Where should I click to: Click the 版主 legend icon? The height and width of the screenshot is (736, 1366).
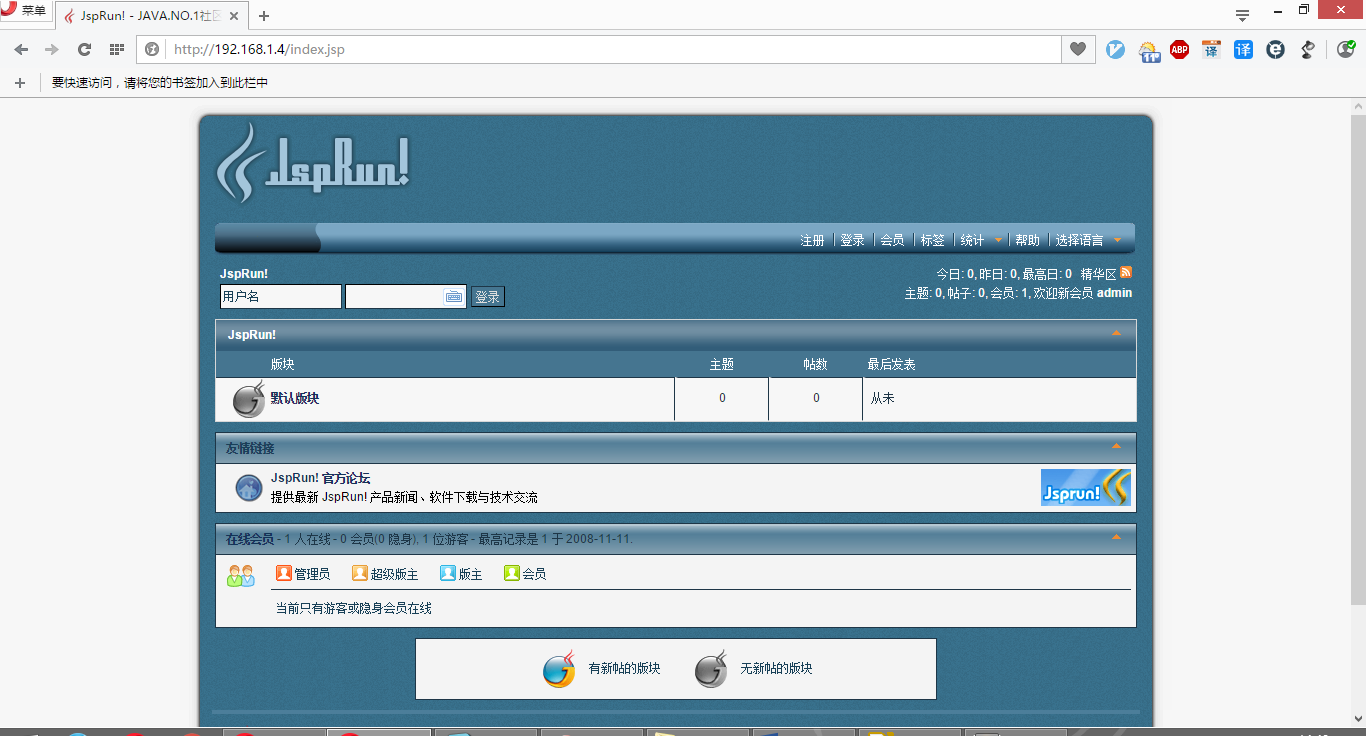tap(448, 573)
